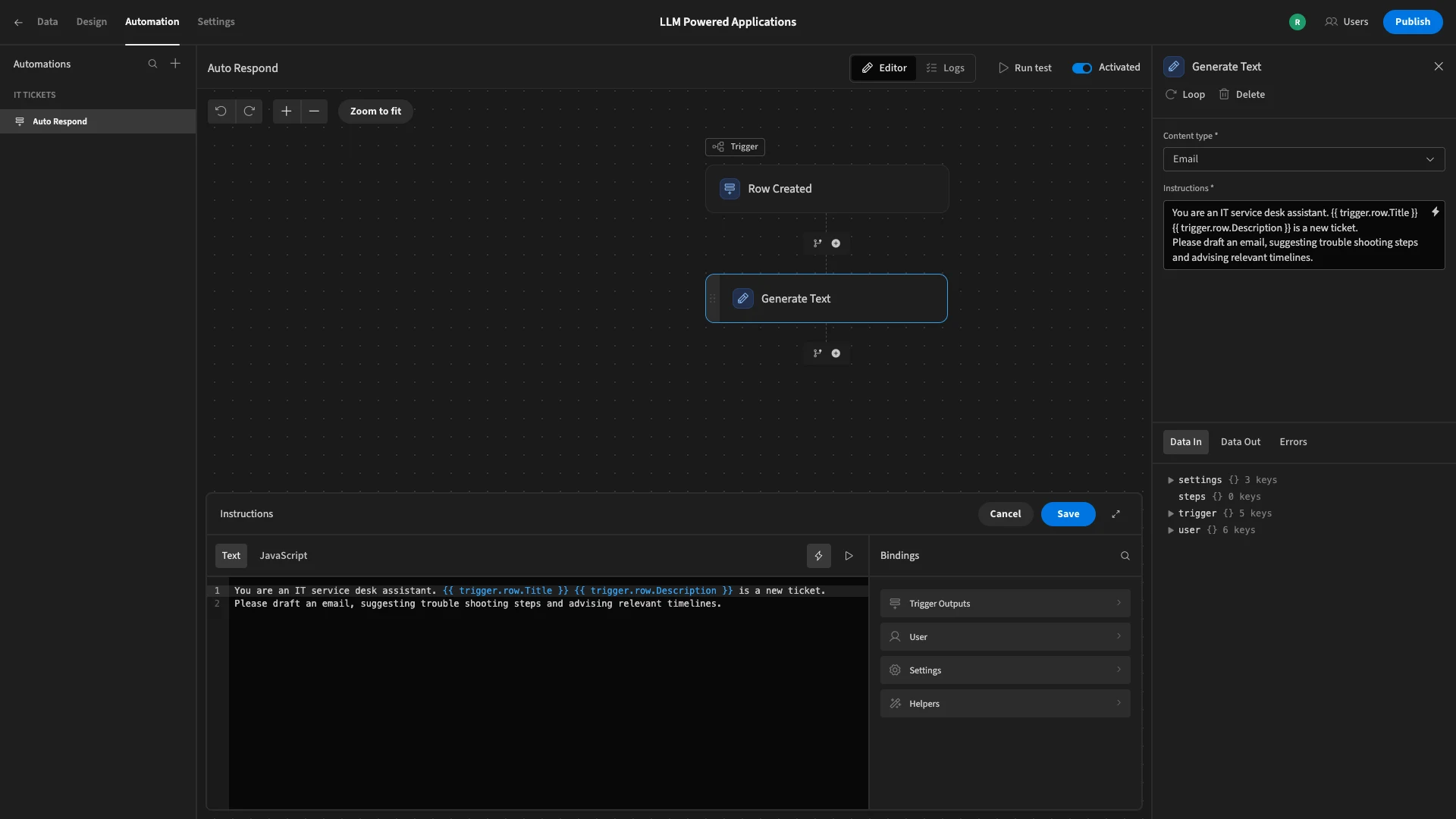Screen dimensions: 1456x819
Task: Expand the user data tree item
Action: tap(1171, 530)
